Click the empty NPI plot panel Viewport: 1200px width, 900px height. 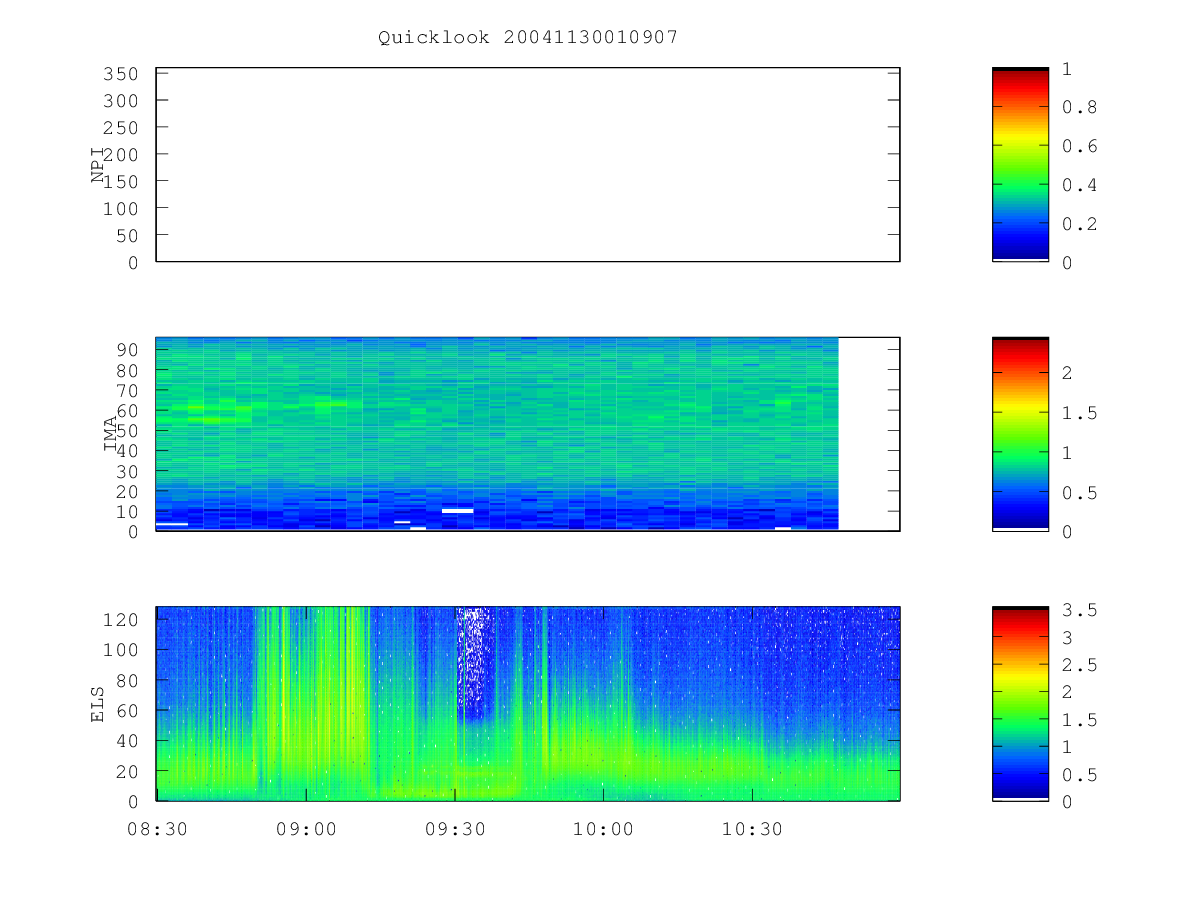coord(528,165)
